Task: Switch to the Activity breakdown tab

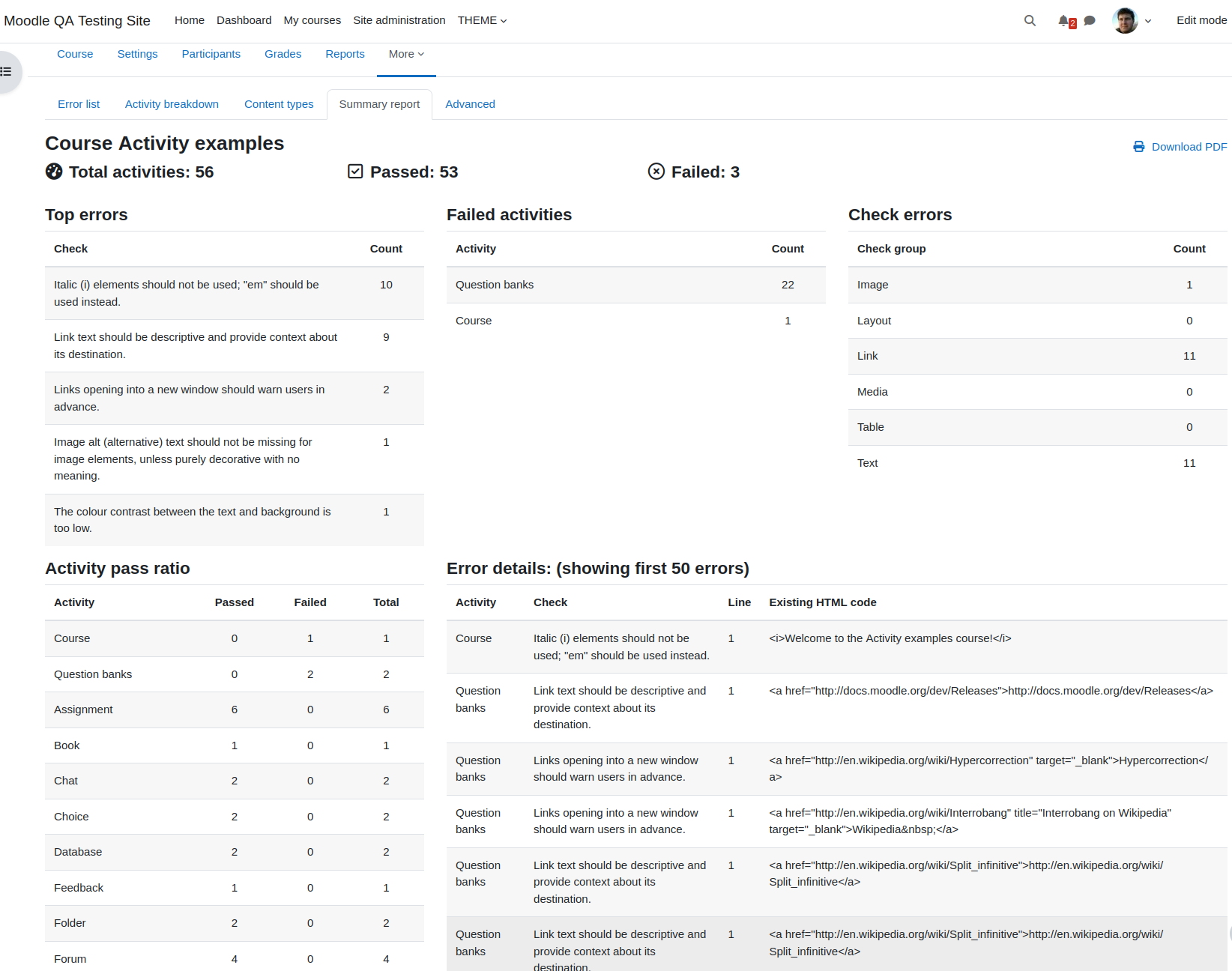Action: (172, 104)
